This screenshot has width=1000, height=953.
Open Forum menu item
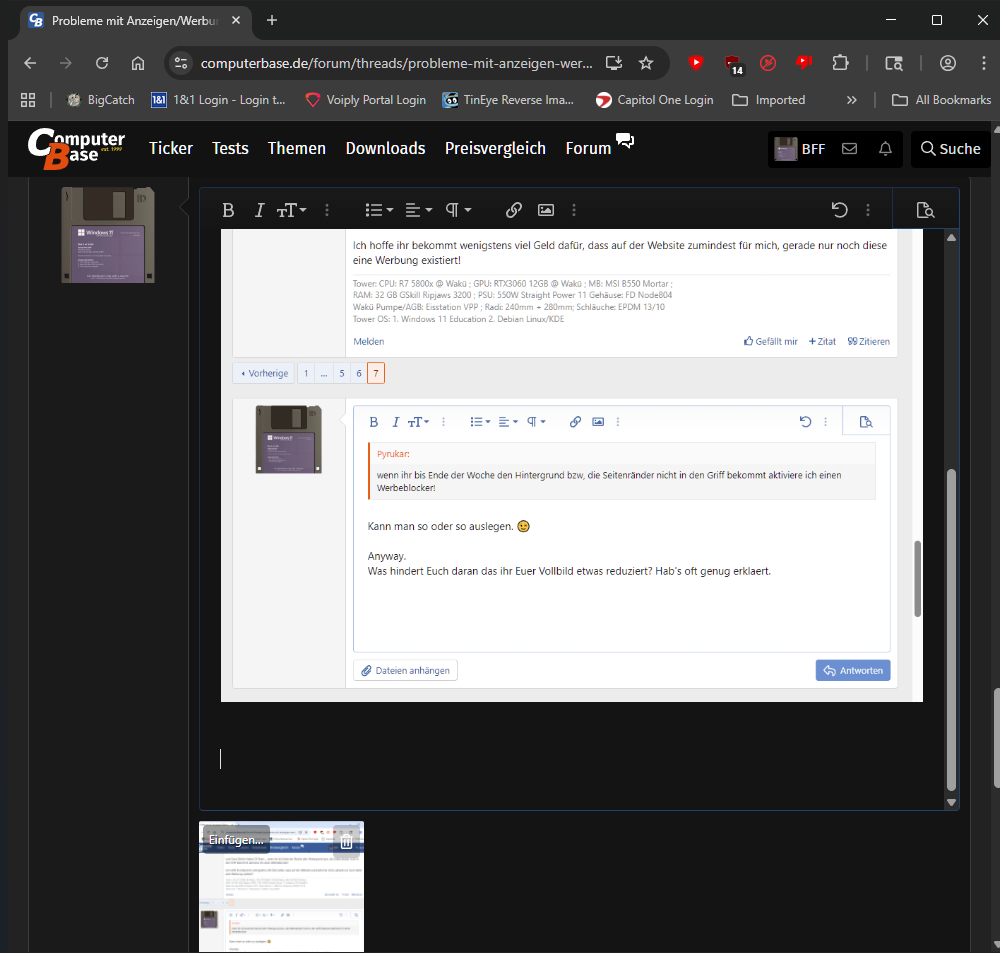pyautogui.click(x=589, y=148)
